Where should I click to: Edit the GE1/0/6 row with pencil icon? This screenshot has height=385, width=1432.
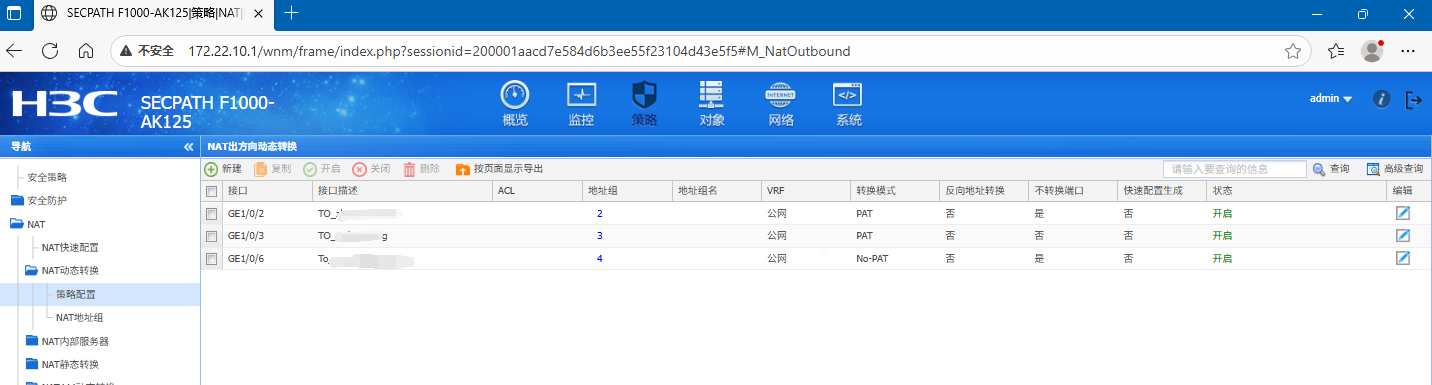(1403, 258)
